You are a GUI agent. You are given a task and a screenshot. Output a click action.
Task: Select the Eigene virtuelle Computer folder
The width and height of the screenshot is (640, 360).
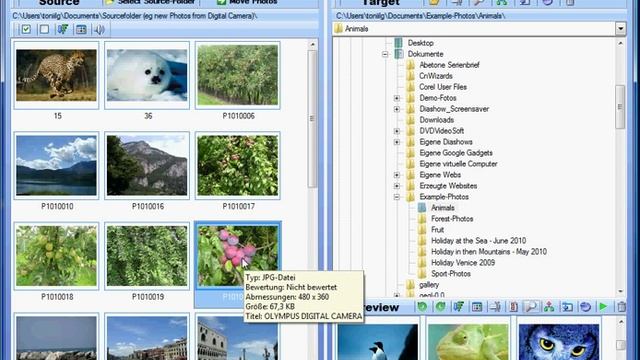pyautogui.click(x=458, y=164)
